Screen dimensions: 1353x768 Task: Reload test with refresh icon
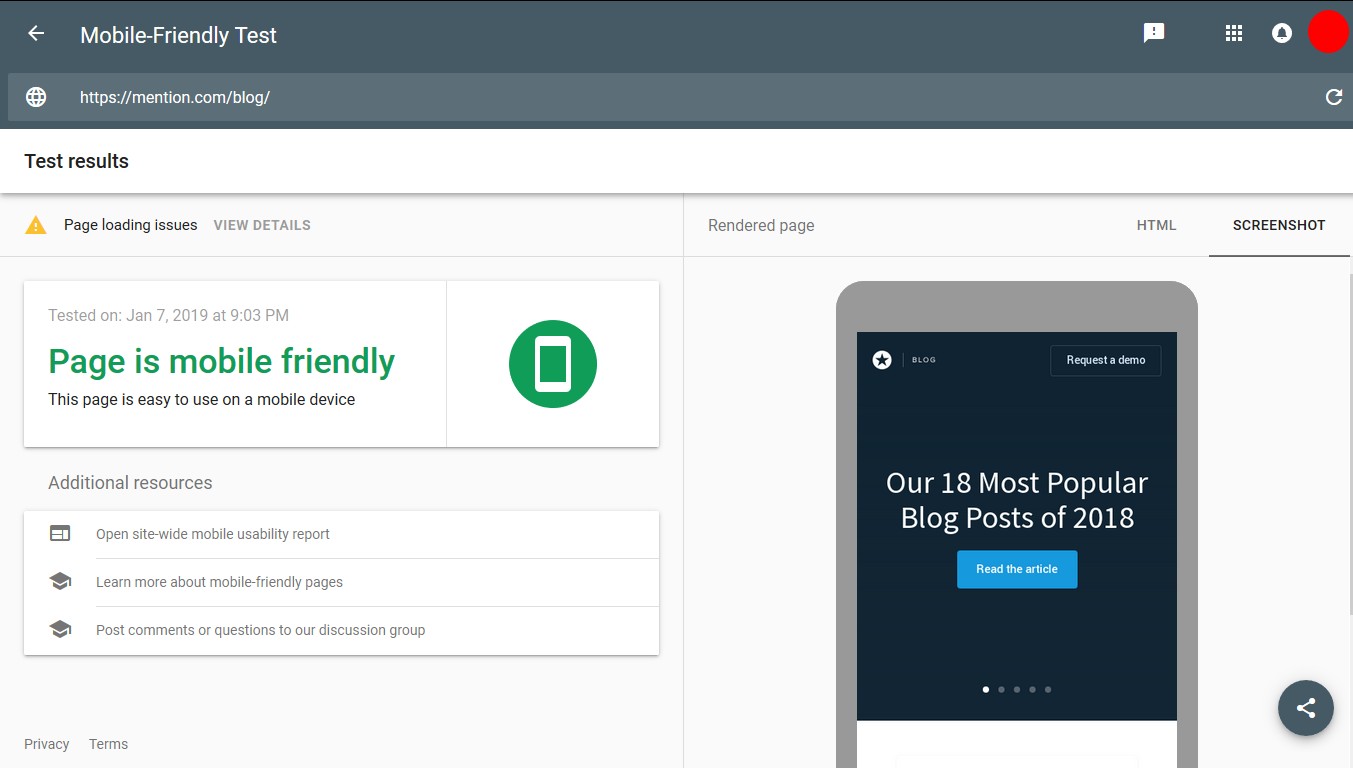(1333, 97)
